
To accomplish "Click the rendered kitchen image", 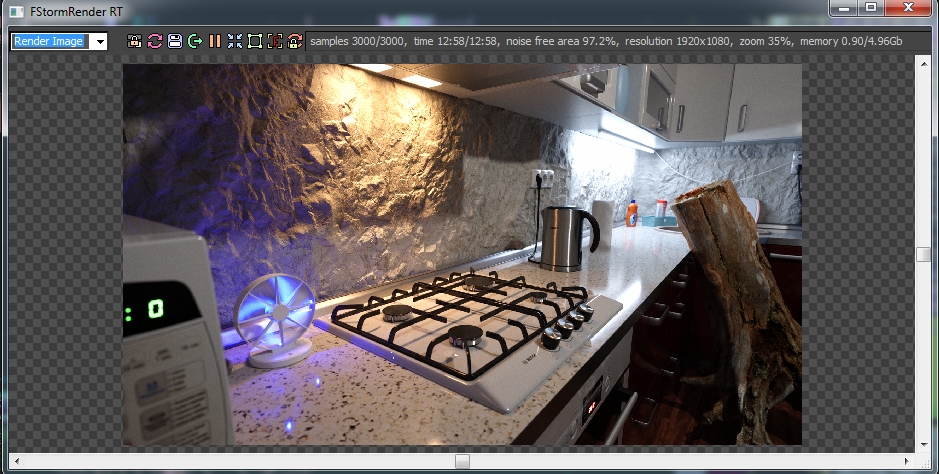I will point(462,254).
